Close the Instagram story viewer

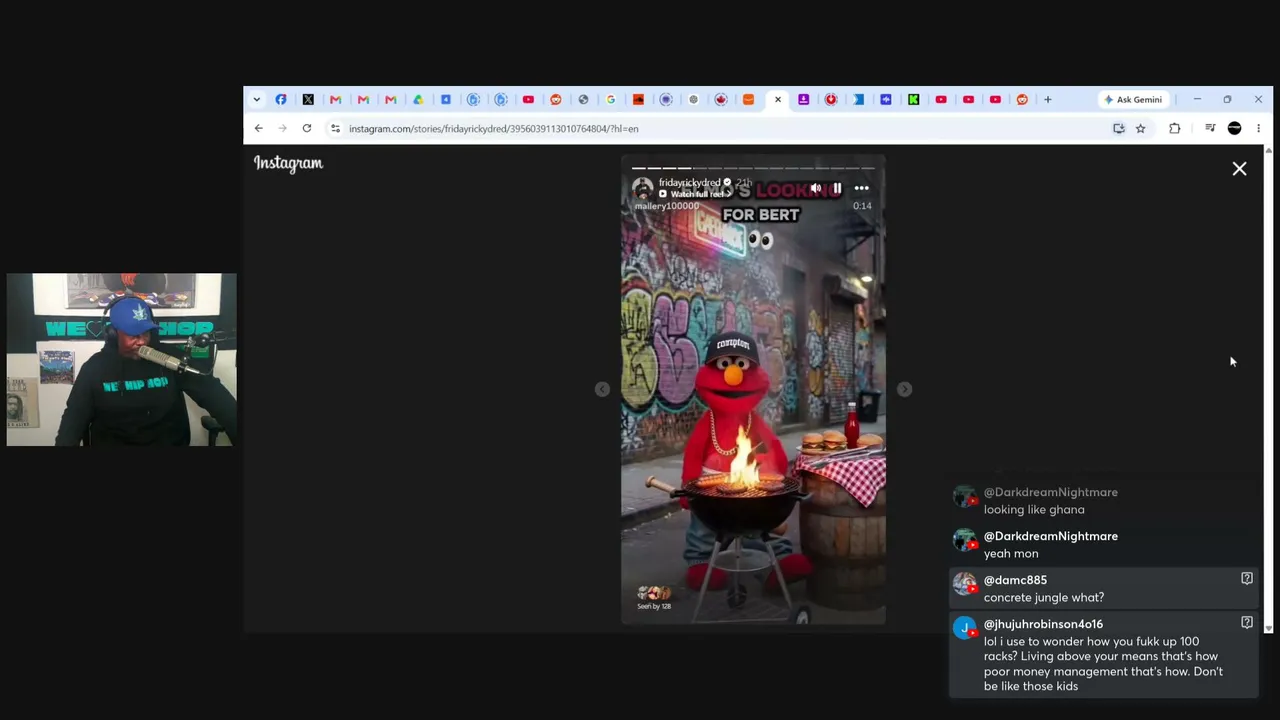coord(1239,169)
